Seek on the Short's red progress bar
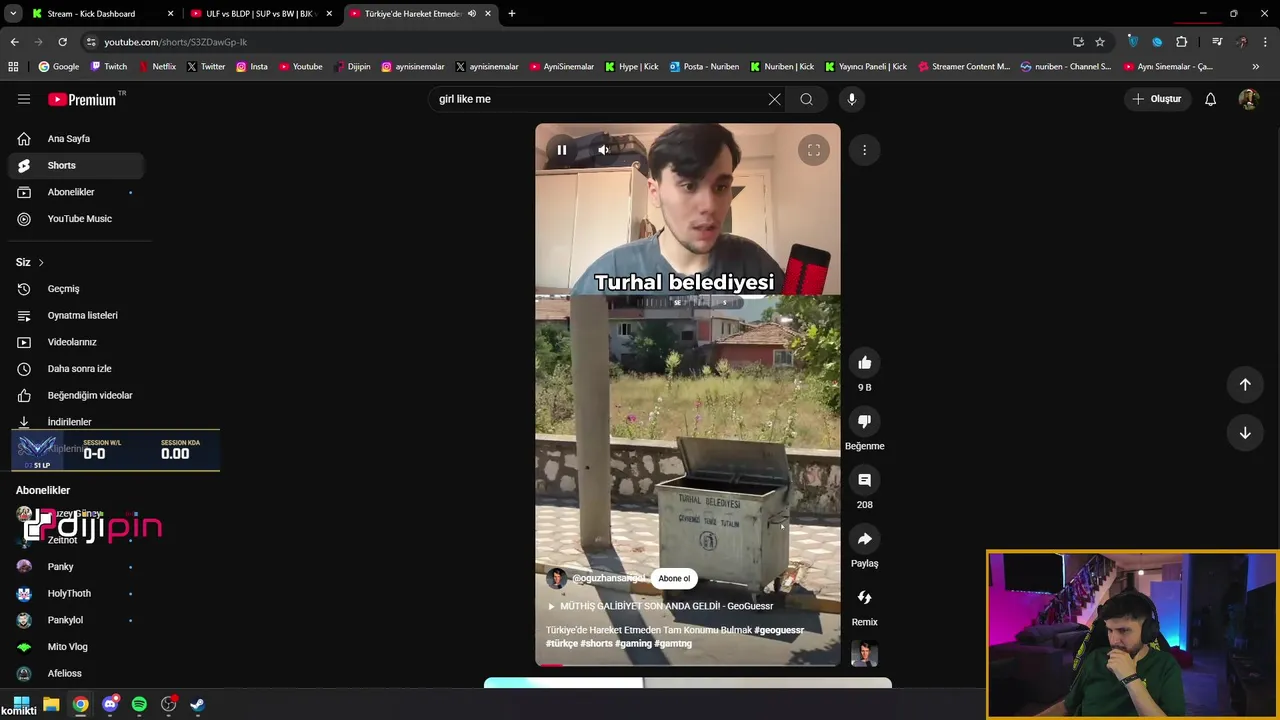The image size is (1280, 720). click(688, 665)
